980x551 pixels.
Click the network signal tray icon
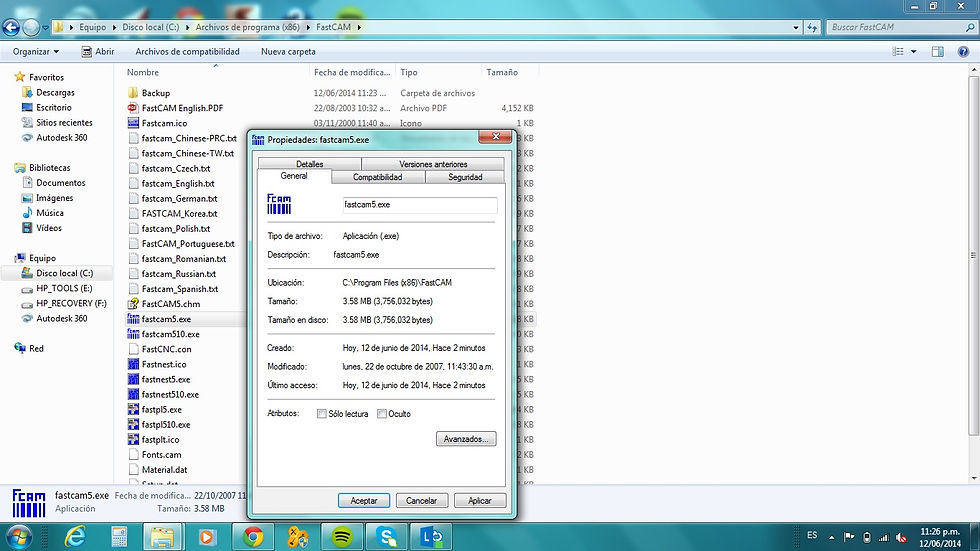click(x=883, y=537)
